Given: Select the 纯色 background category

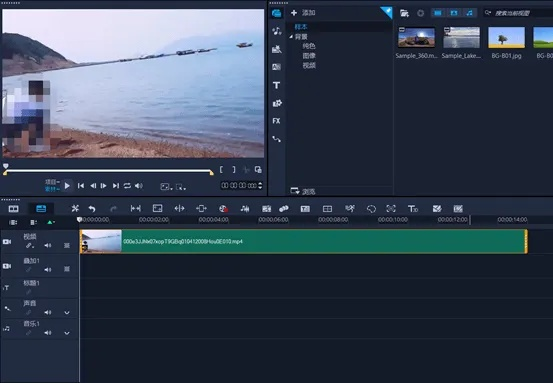Looking at the screenshot, I should [309, 46].
